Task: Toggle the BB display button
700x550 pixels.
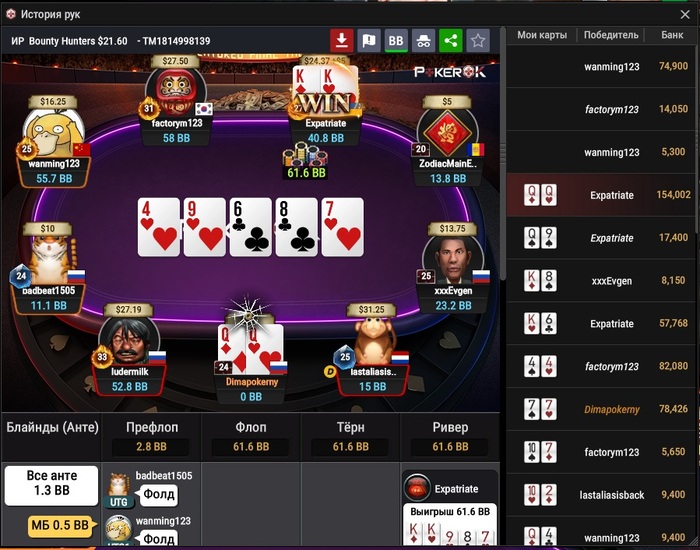Action: click(396, 41)
